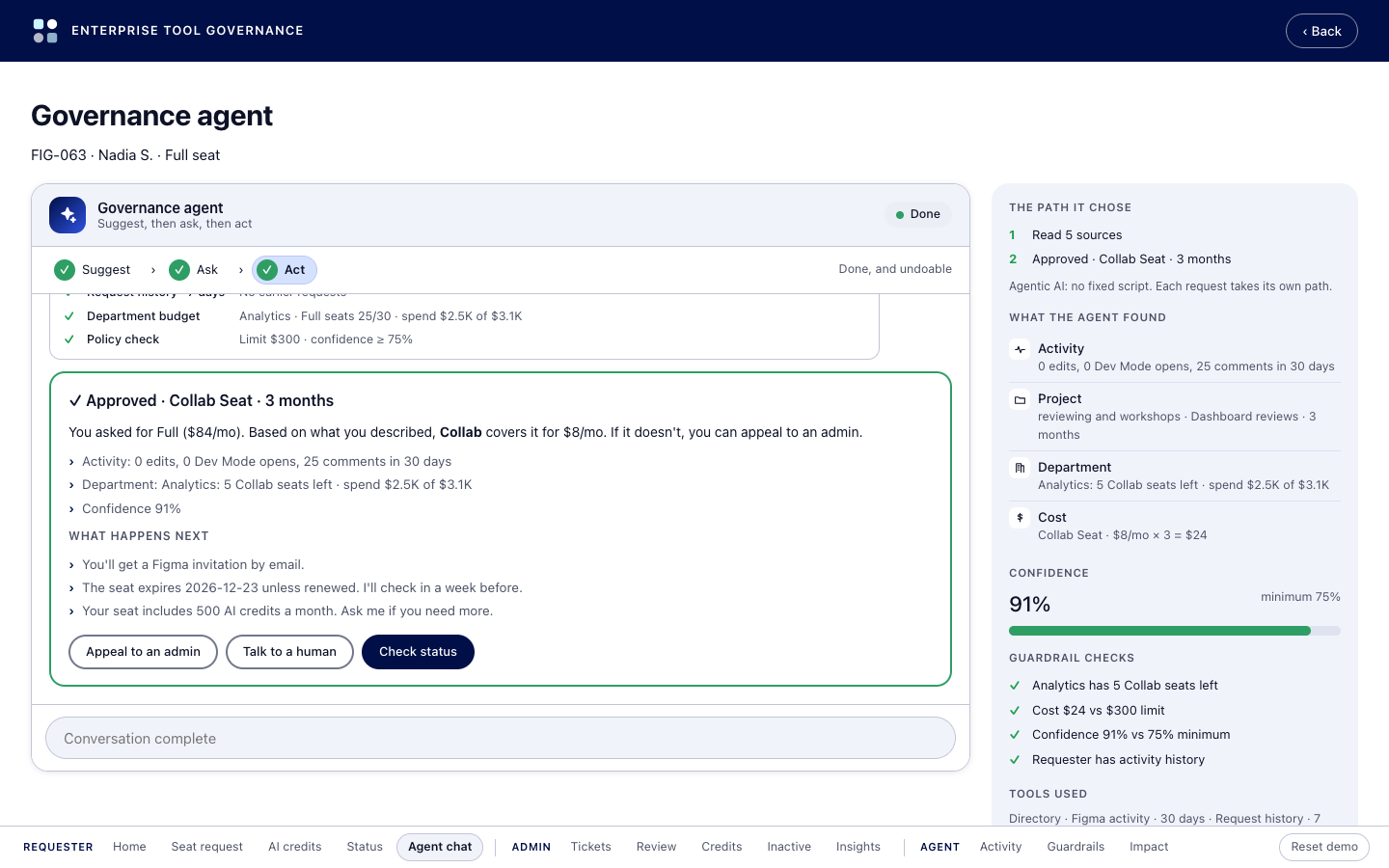
Task: Click the 'minimum 75%' label
Action: [1300, 597]
